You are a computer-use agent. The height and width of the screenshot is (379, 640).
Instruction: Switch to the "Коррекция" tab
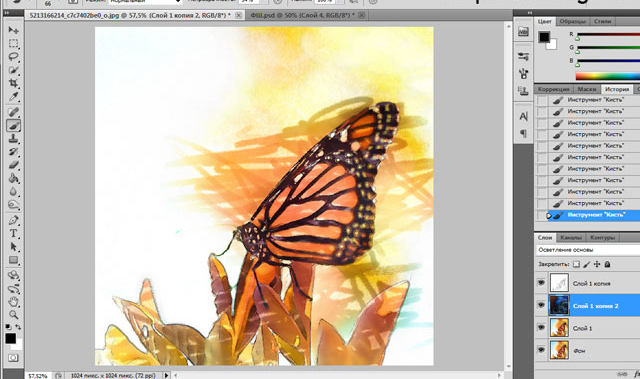point(553,89)
